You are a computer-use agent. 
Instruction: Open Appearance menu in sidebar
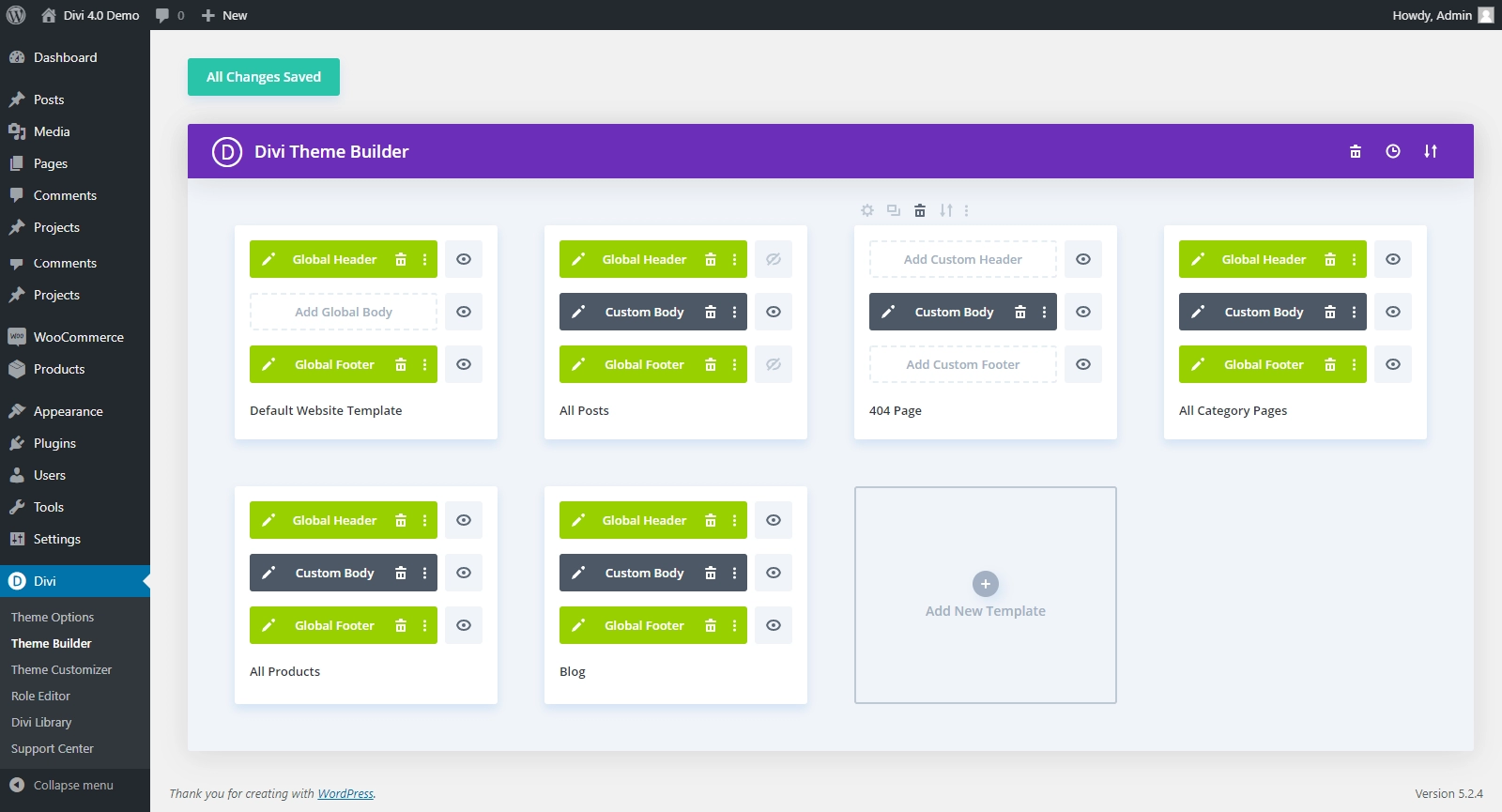tap(75, 411)
